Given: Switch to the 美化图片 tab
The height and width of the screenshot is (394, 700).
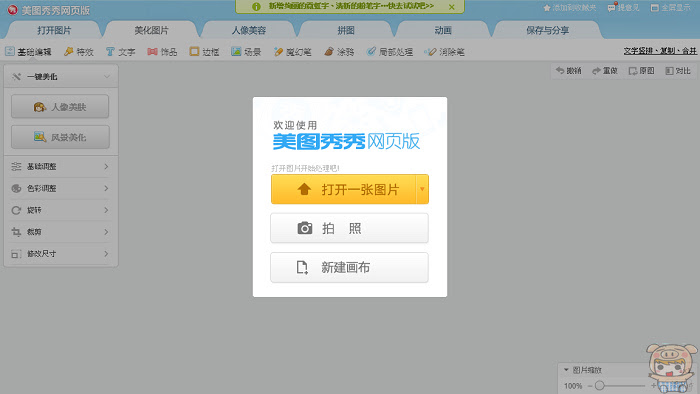Looking at the screenshot, I should (151, 30).
